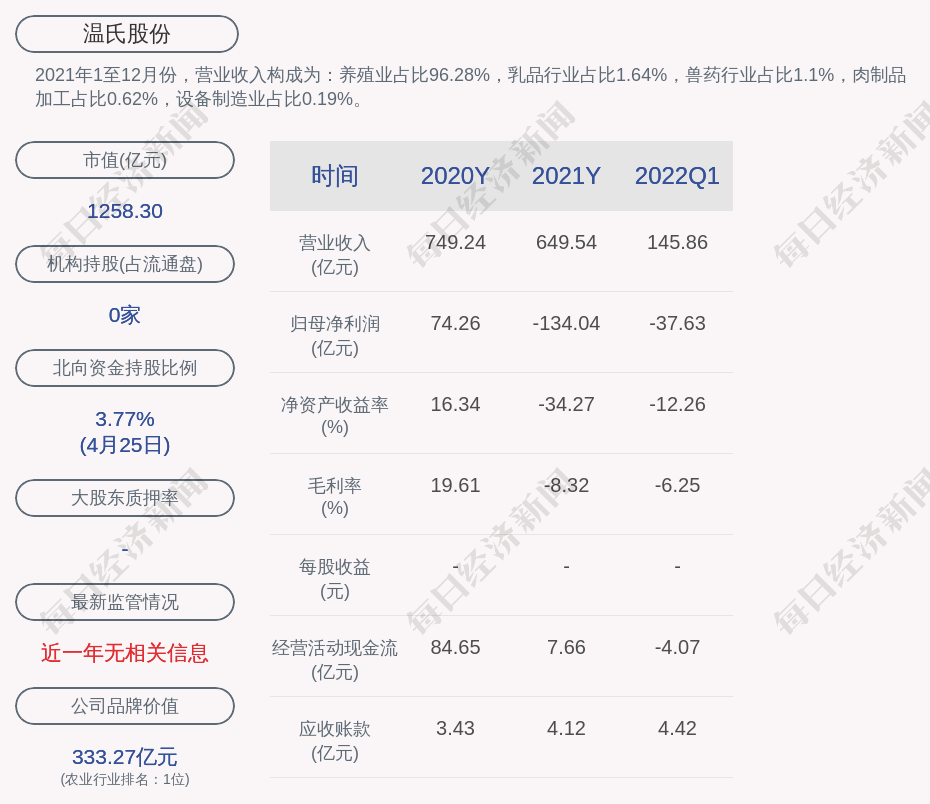Viewport: 930px width, 804px height.
Task: Click the market value 1258.30
Action: (x=125, y=211)
